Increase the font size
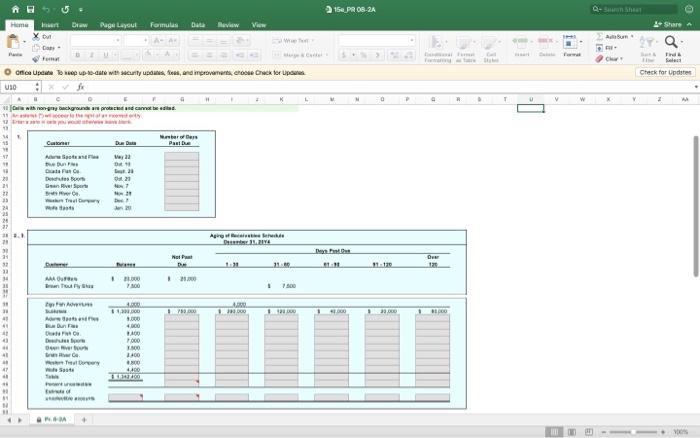Screen dimensions: 700x438 158,41
